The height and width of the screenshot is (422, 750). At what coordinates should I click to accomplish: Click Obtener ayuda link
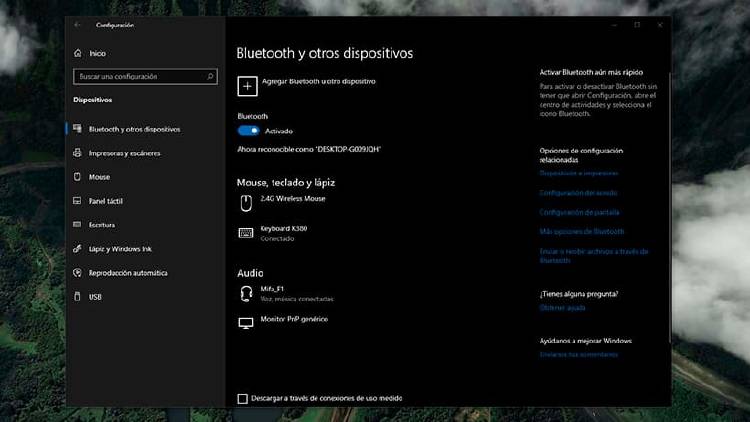tap(561, 308)
